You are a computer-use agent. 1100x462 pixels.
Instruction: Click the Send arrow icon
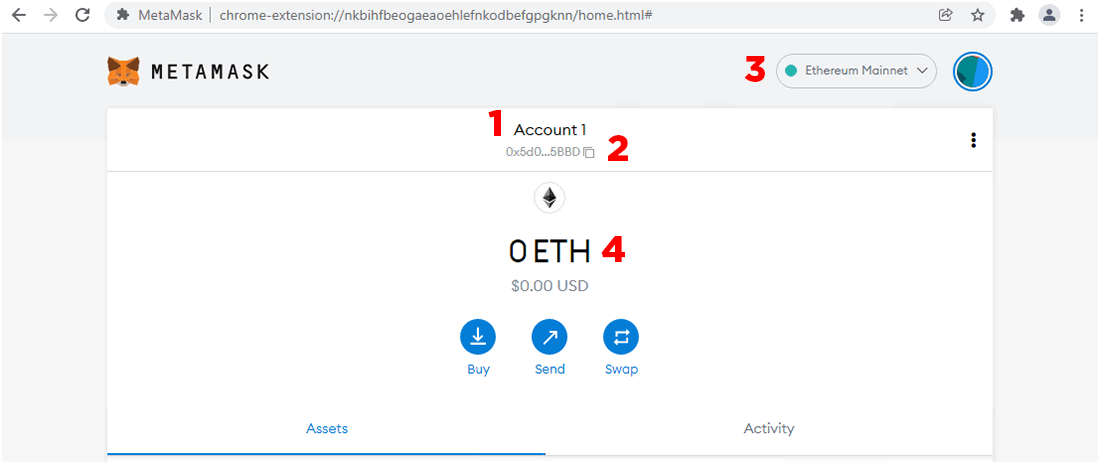tap(549, 338)
